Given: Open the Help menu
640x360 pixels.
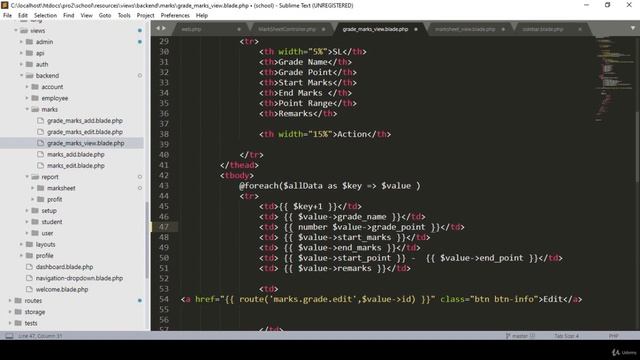Looking at the screenshot, I should pyautogui.click(x=202, y=16).
